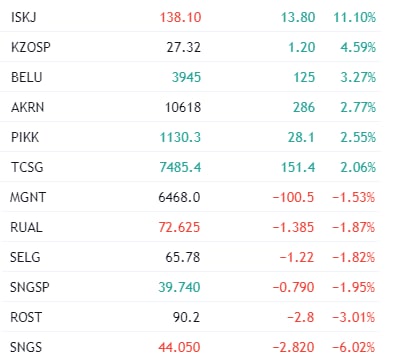
Task: Select the BELU ticker
Action: (x=27, y=77)
